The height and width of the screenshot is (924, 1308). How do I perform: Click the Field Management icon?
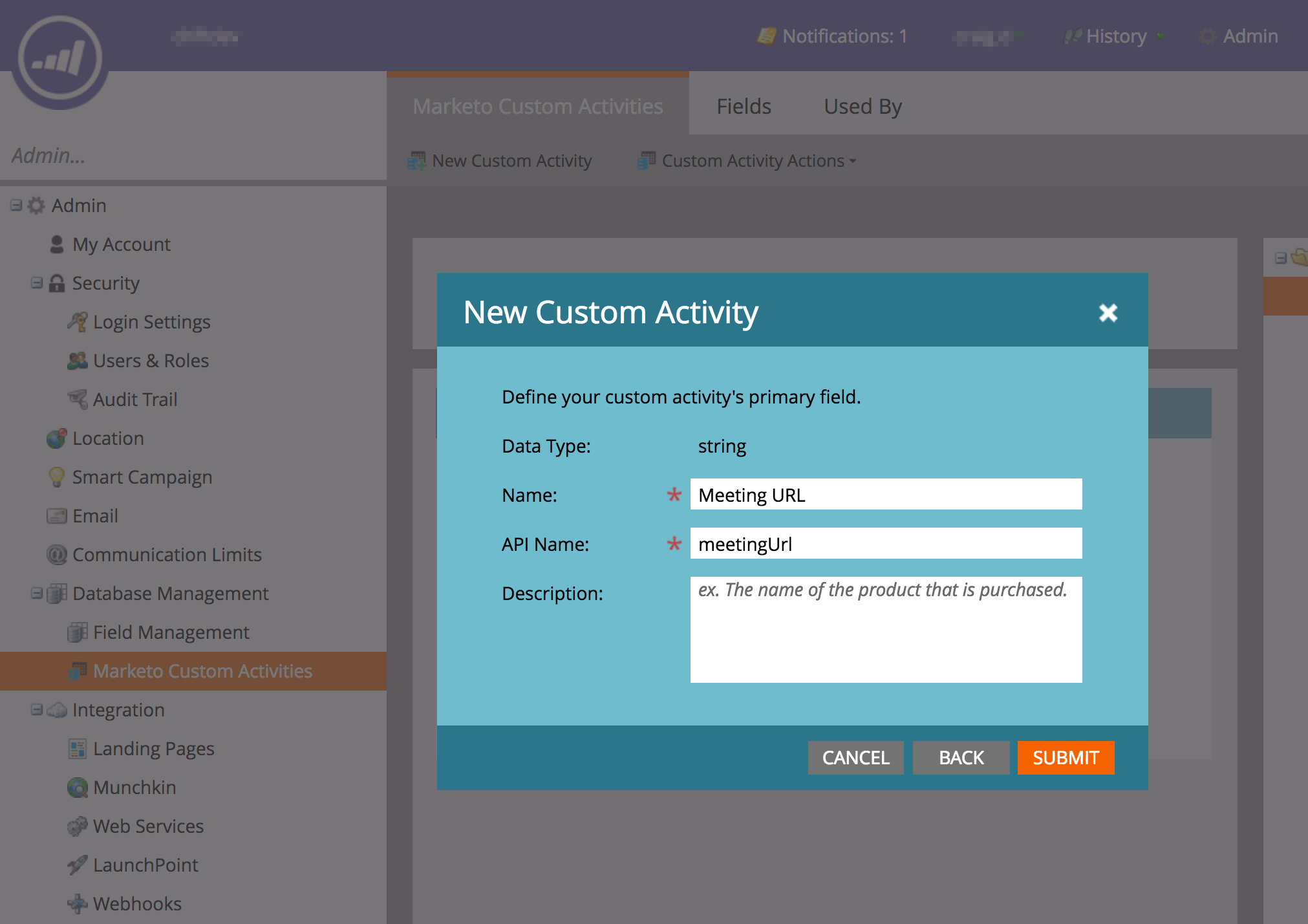click(x=78, y=632)
